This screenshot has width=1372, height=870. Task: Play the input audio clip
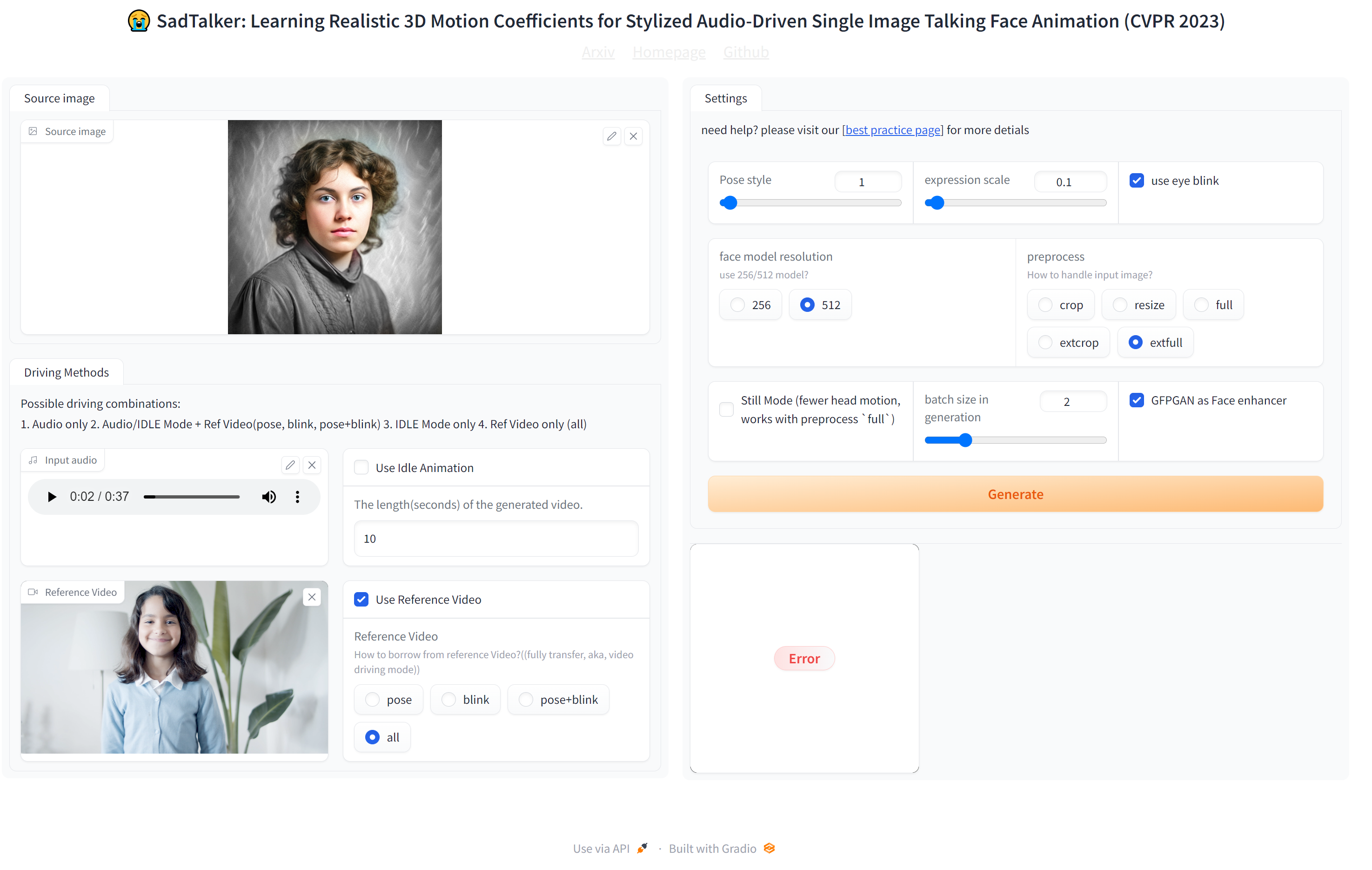(x=52, y=497)
